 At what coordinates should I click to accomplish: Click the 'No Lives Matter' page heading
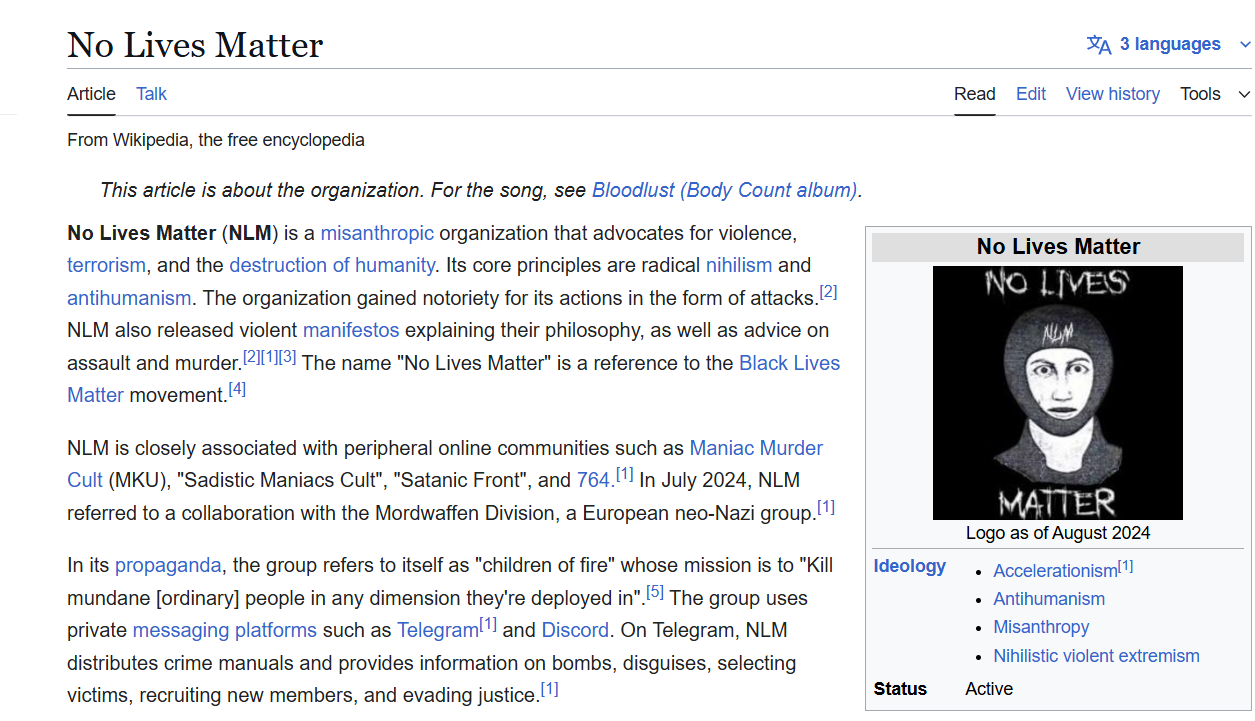coord(195,45)
